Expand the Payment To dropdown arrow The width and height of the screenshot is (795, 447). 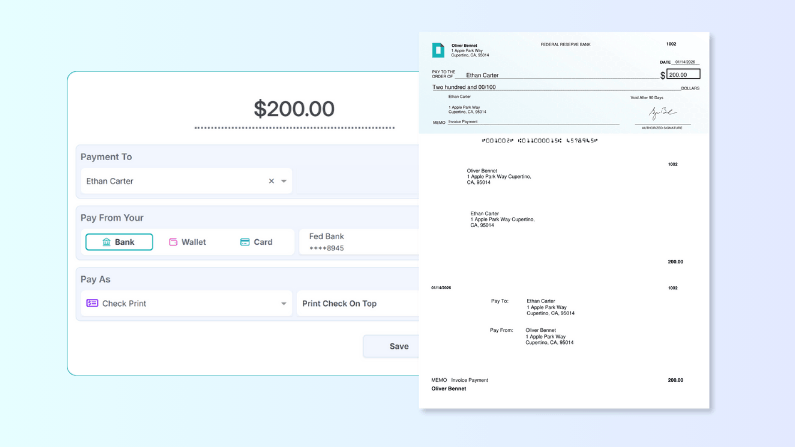click(x=284, y=181)
